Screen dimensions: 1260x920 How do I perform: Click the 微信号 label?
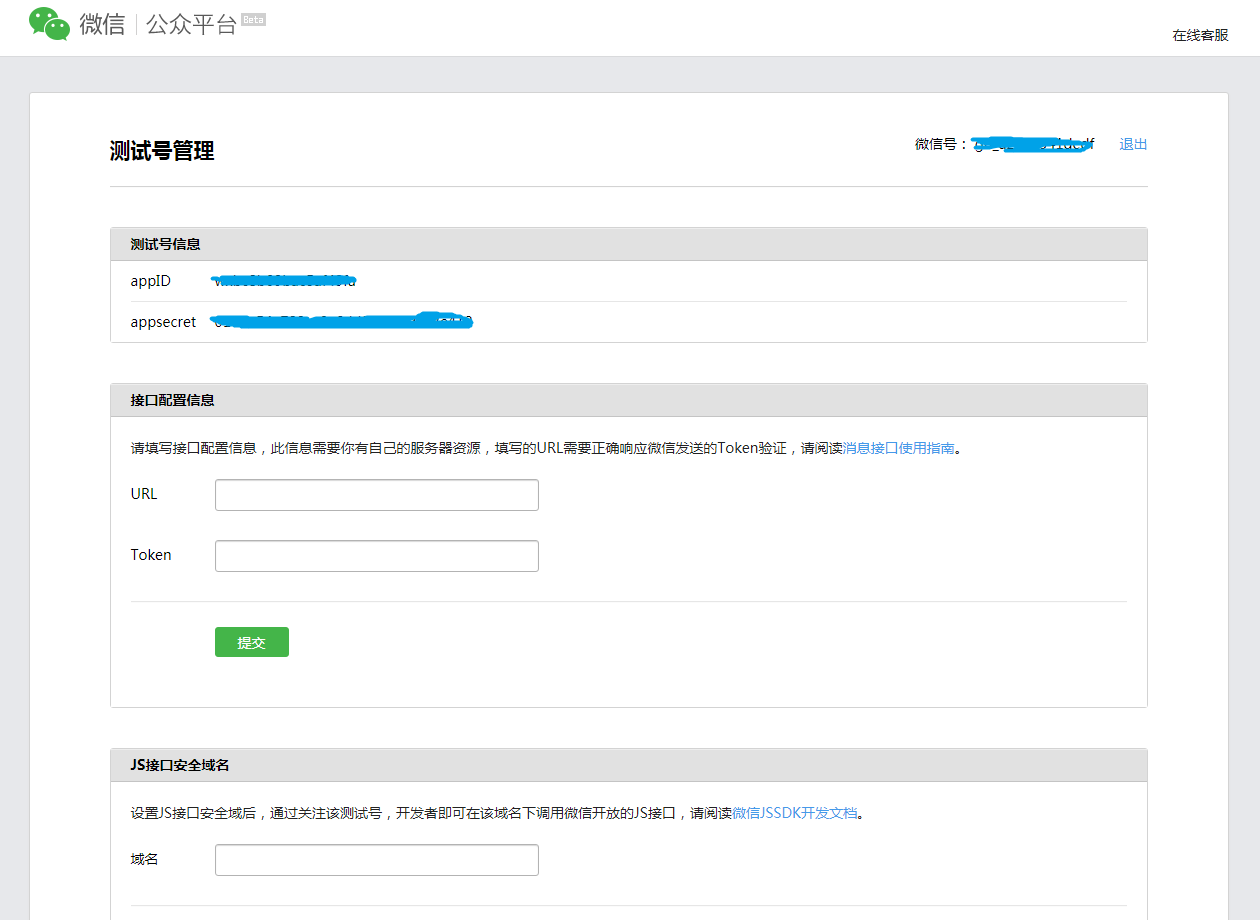pyautogui.click(x=941, y=144)
